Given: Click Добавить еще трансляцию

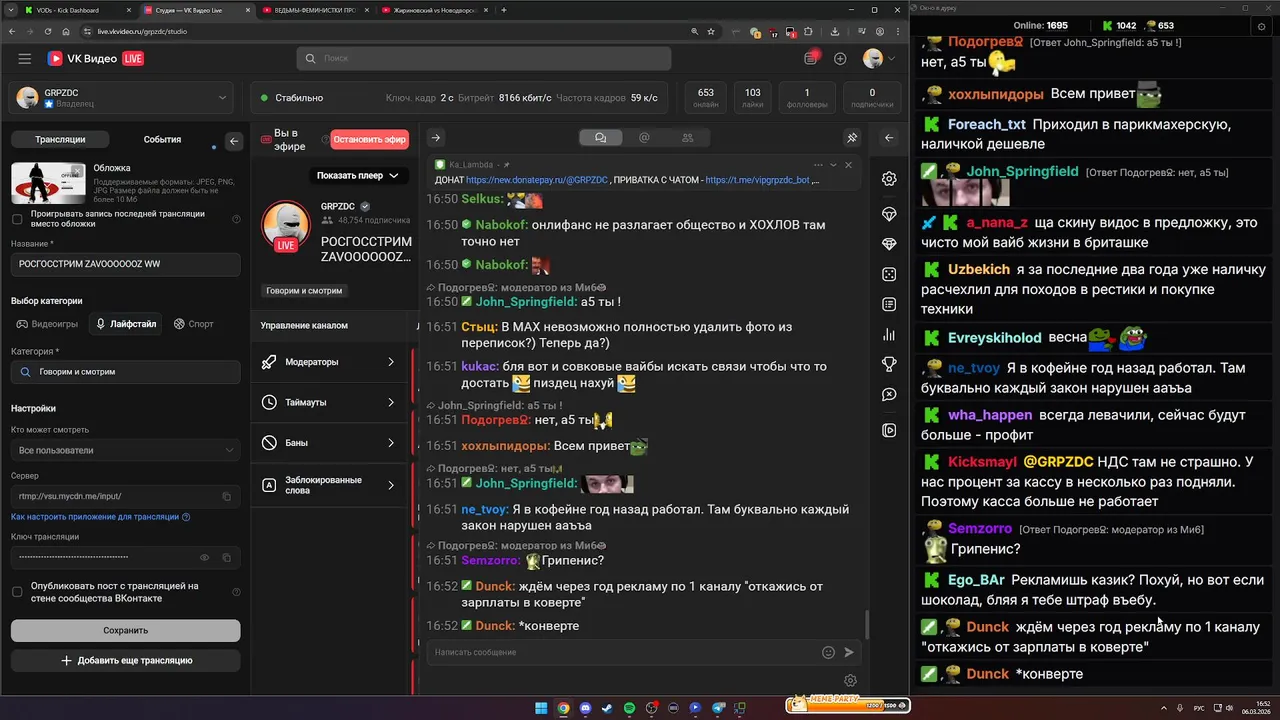Looking at the screenshot, I should [x=125, y=661].
